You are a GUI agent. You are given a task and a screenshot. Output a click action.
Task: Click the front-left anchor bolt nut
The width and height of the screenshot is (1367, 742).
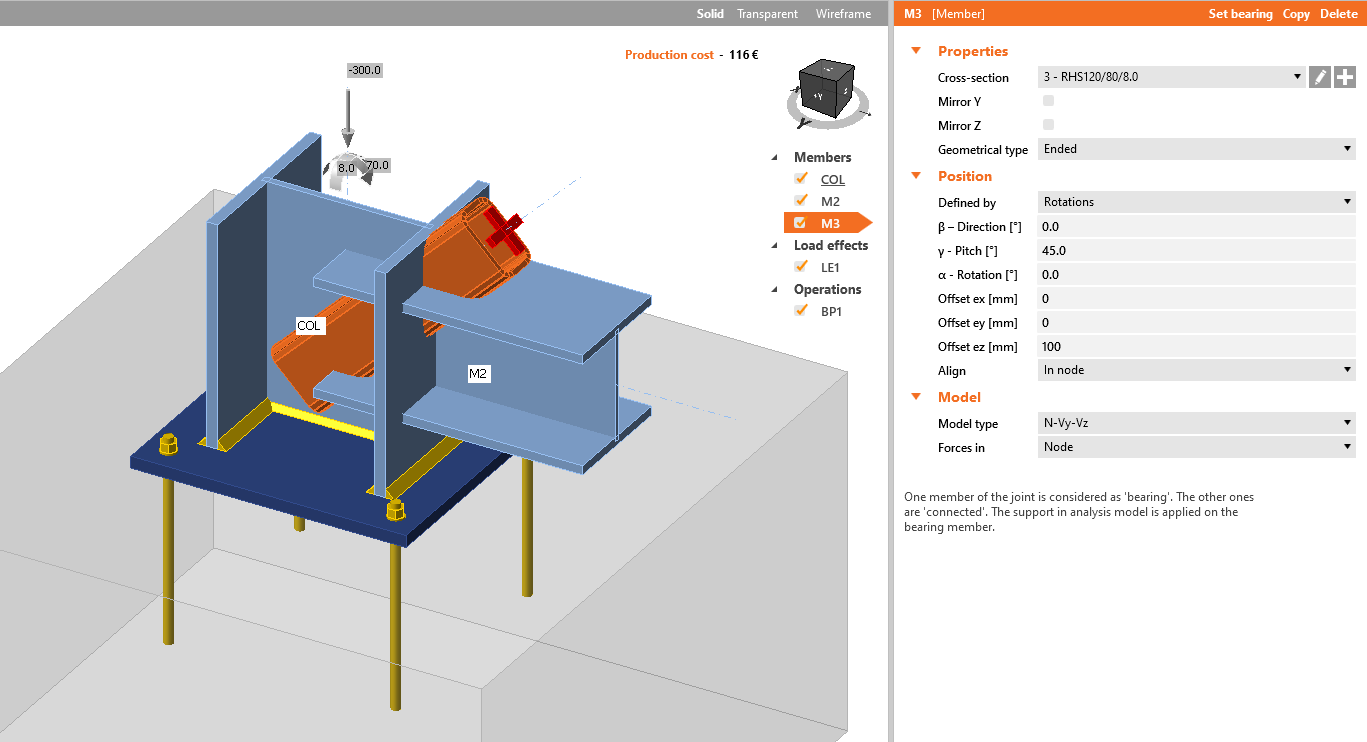168,443
